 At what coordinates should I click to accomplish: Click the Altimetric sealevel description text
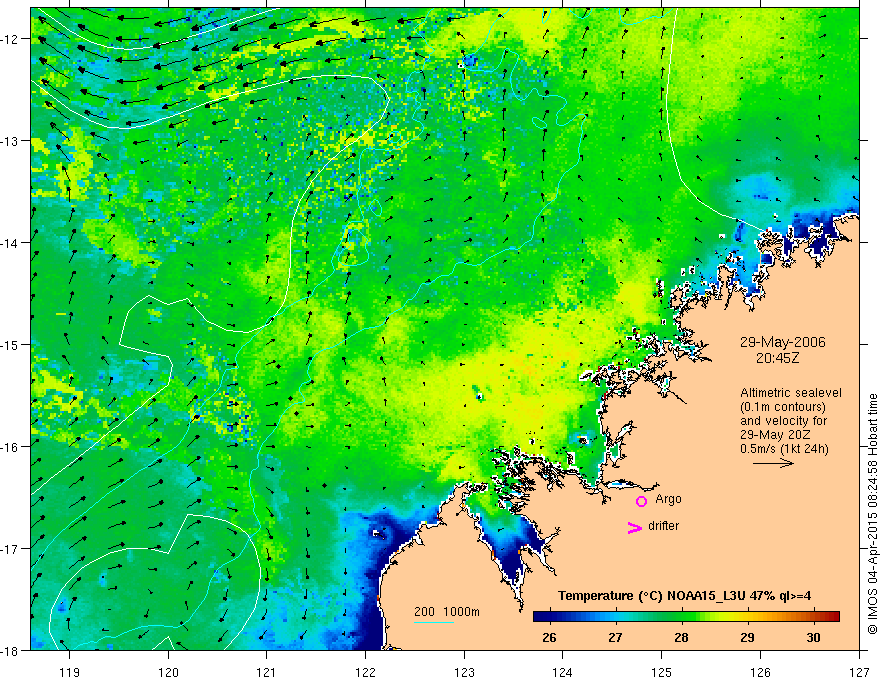tap(791, 393)
